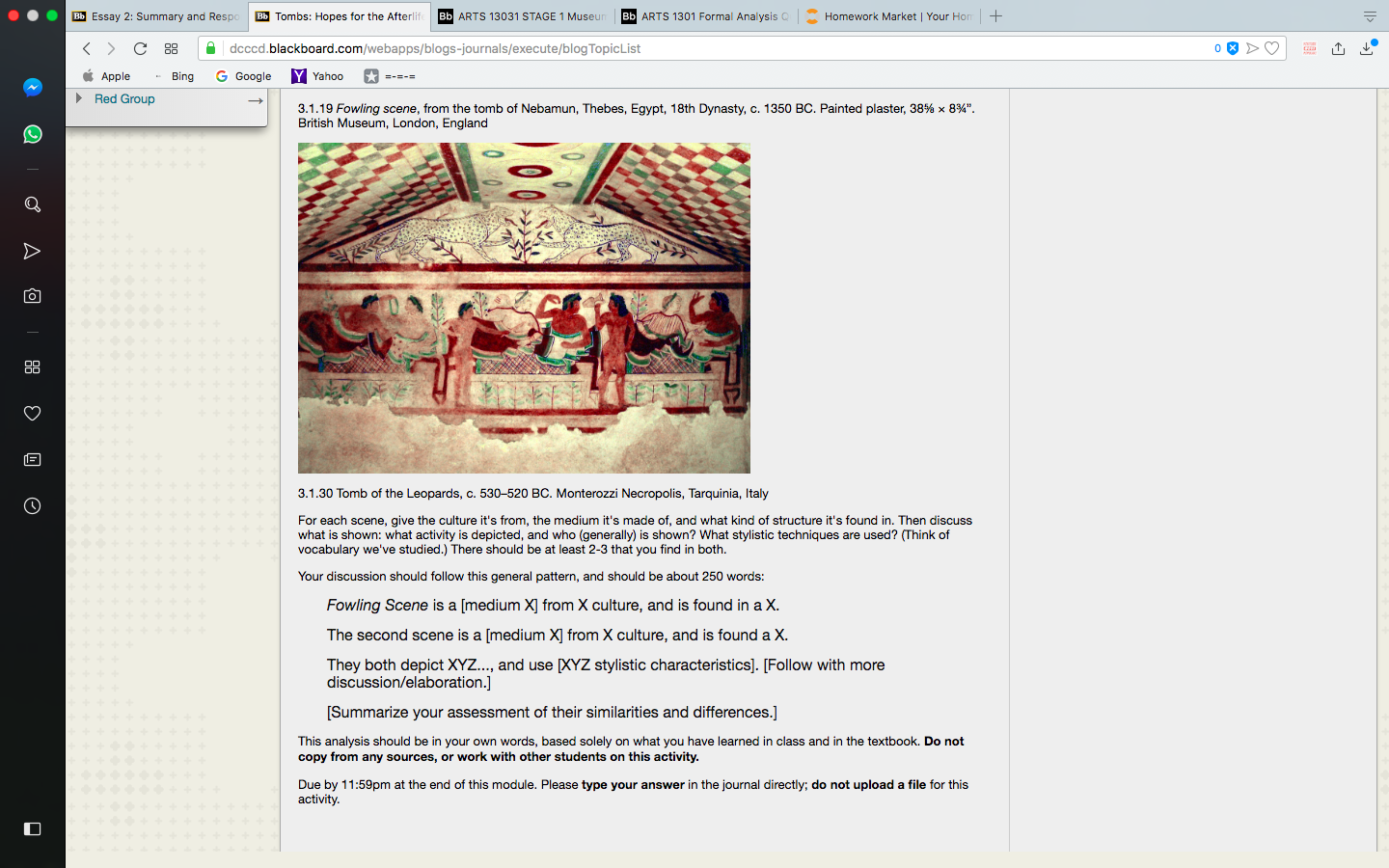Open the Google bookmark

pyautogui.click(x=244, y=76)
